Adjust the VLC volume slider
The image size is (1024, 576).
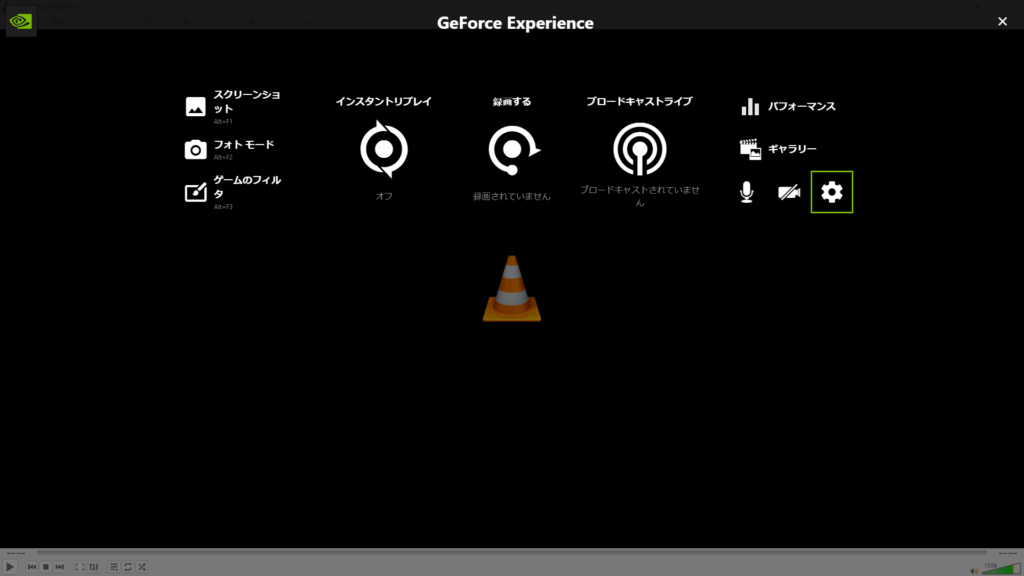pyautogui.click(x=1001, y=568)
